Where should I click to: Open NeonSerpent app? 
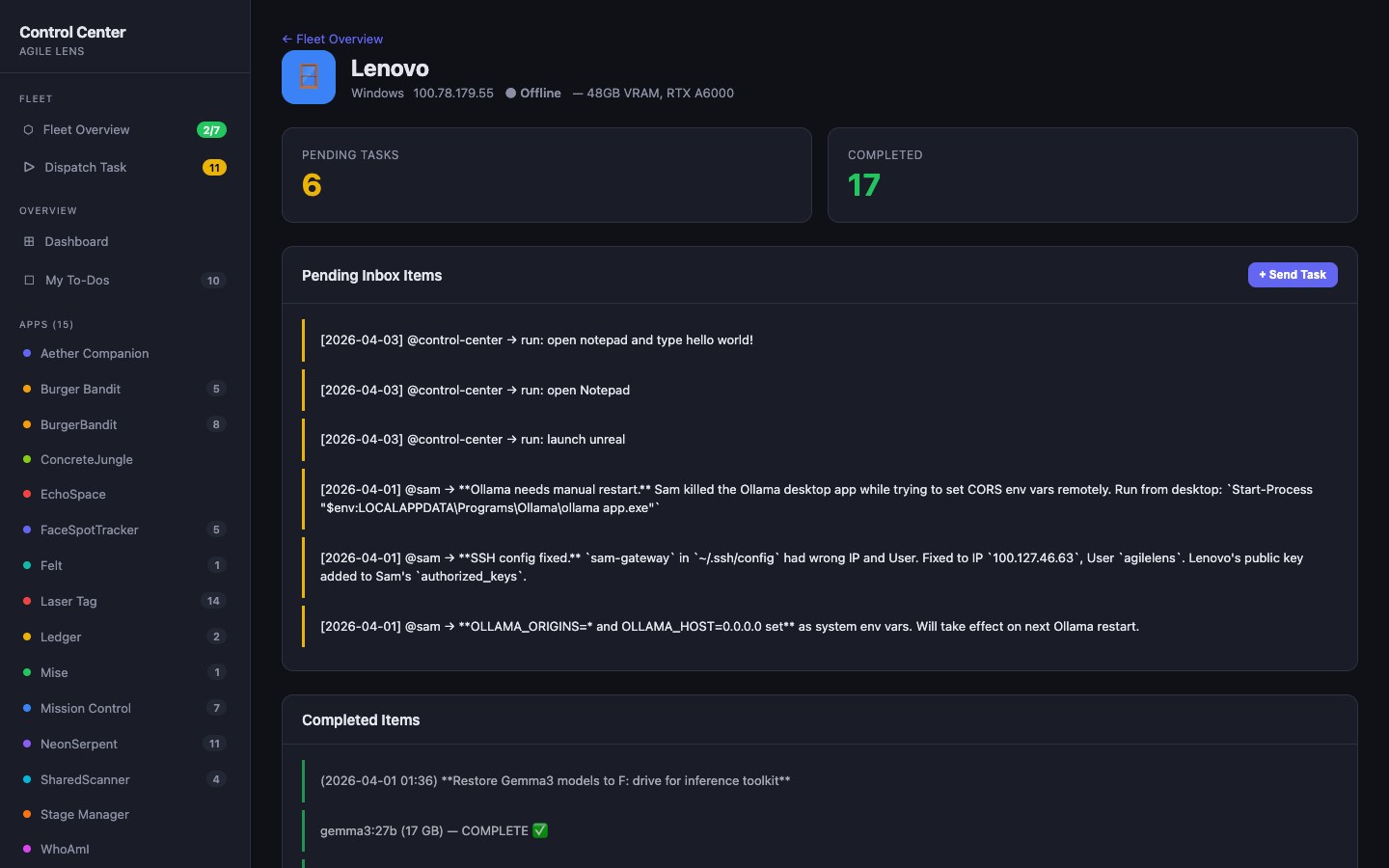click(x=124, y=744)
